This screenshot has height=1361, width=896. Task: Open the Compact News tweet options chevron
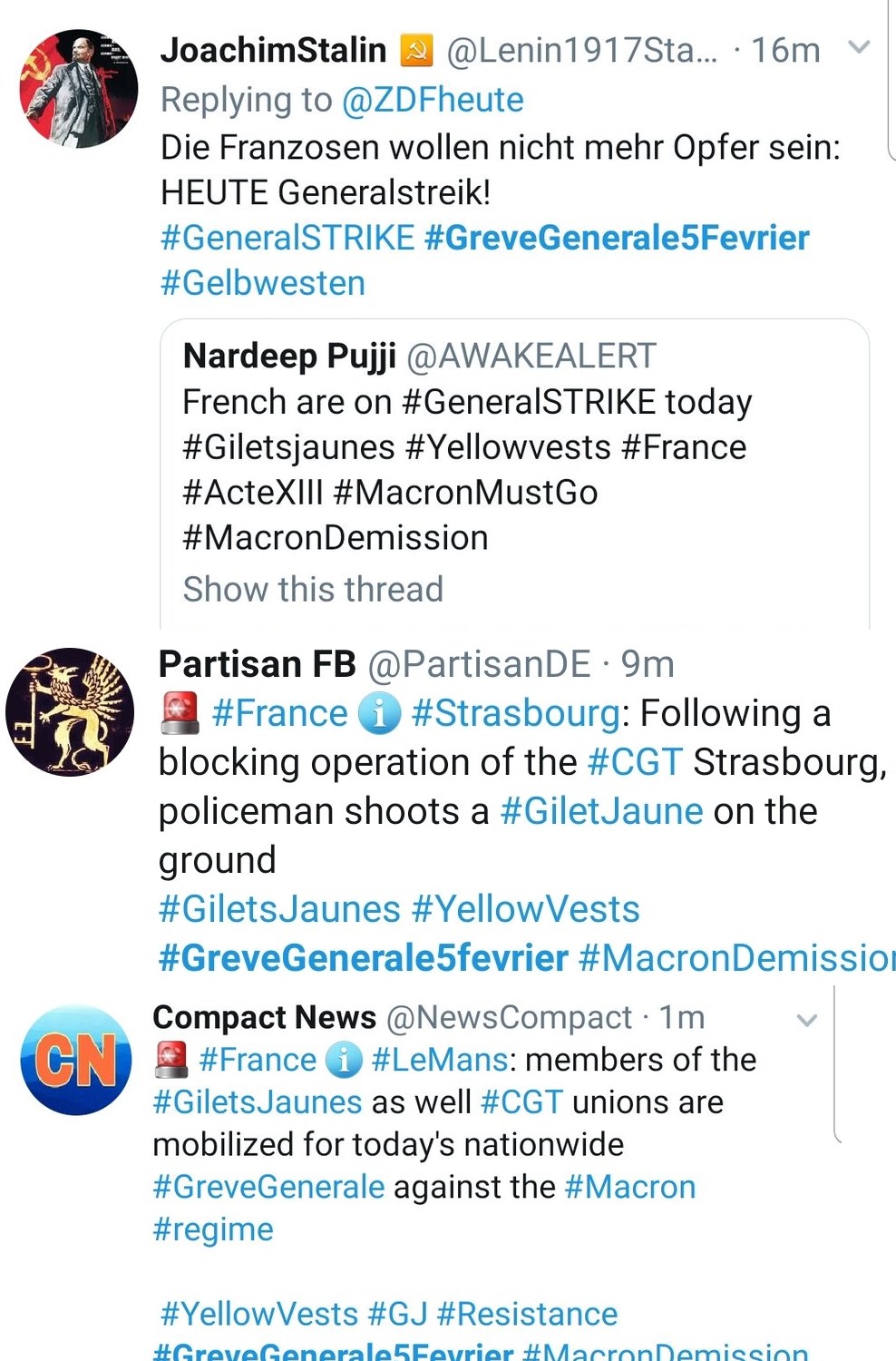(806, 1020)
